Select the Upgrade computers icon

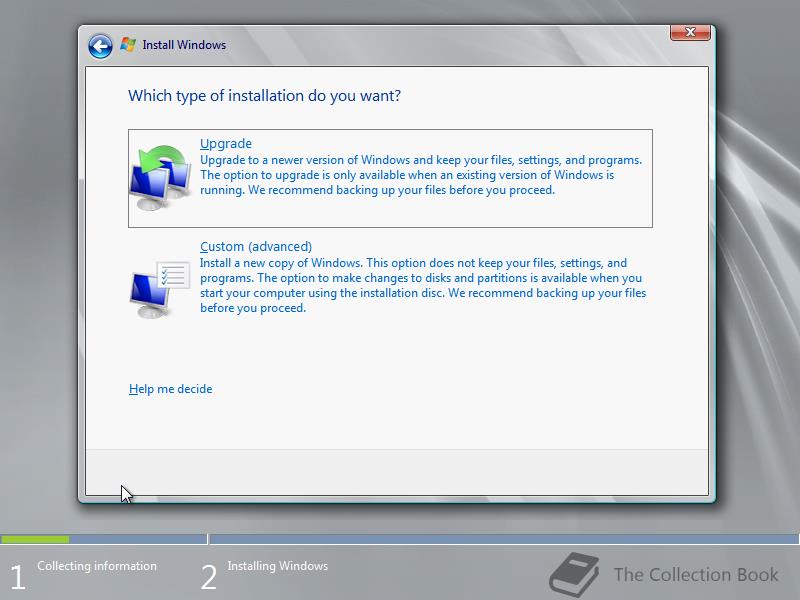(160, 177)
